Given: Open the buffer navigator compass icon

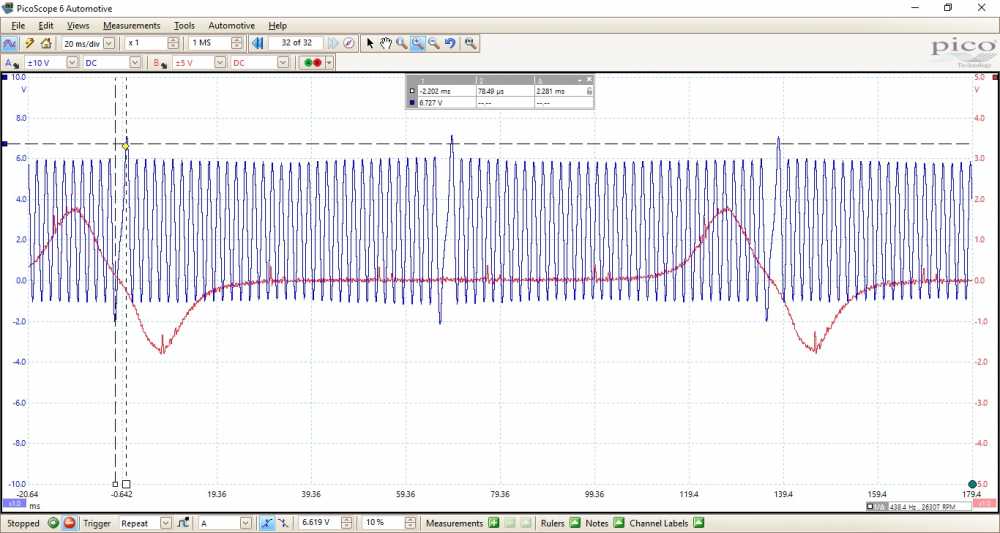Looking at the screenshot, I should (349, 43).
